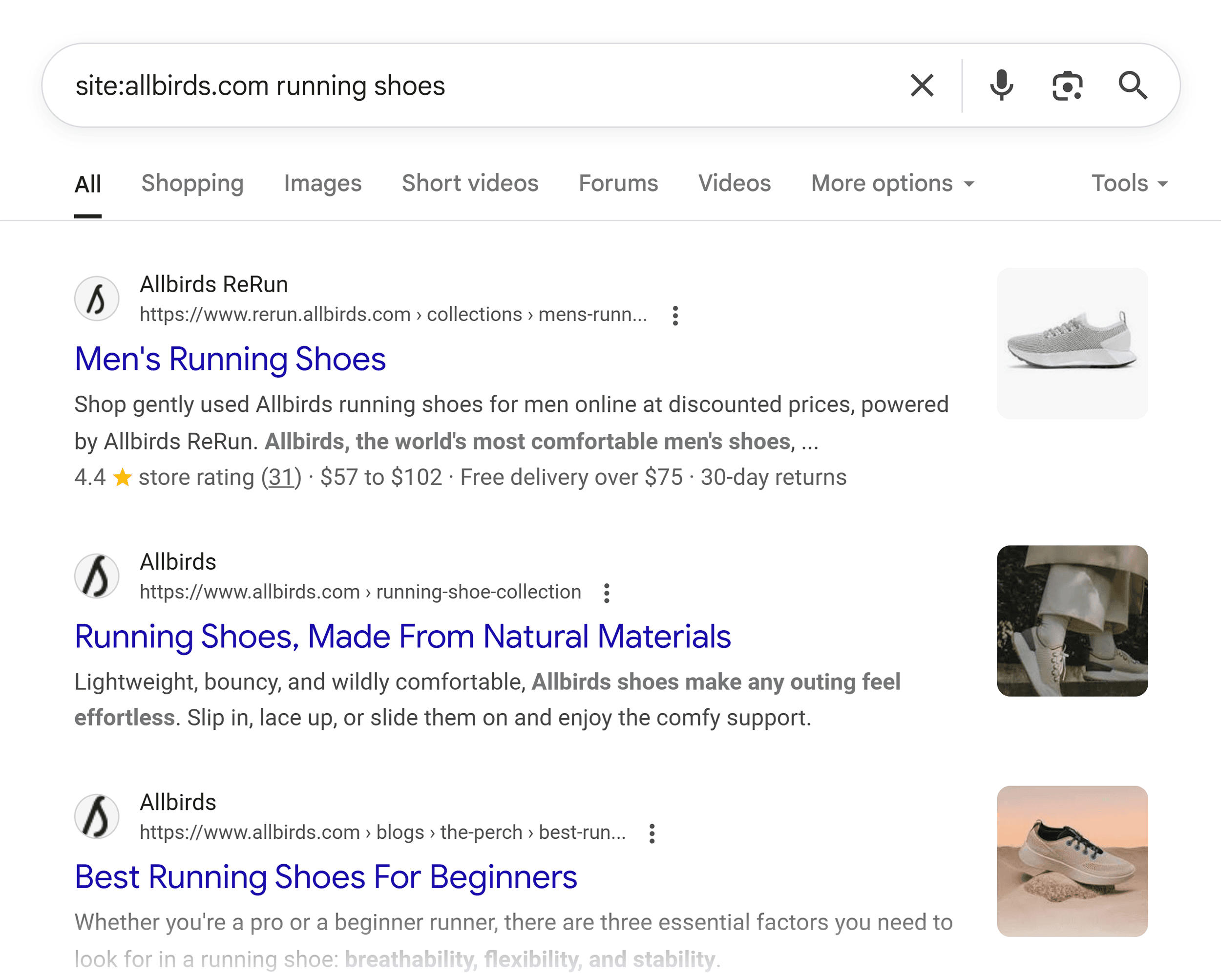
Task: Click the allbirds.com running-shoe-collection URL
Action: (x=360, y=592)
